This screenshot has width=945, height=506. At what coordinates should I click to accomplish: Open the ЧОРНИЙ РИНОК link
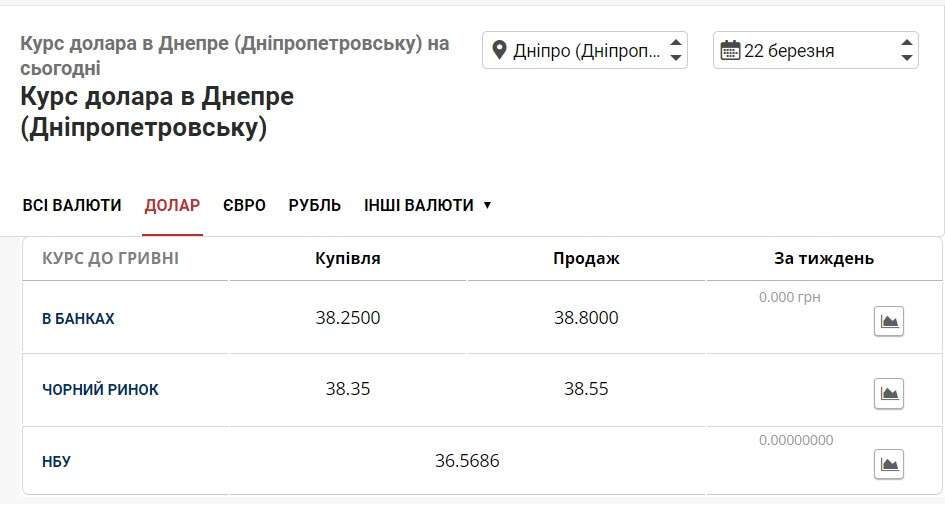point(100,390)
